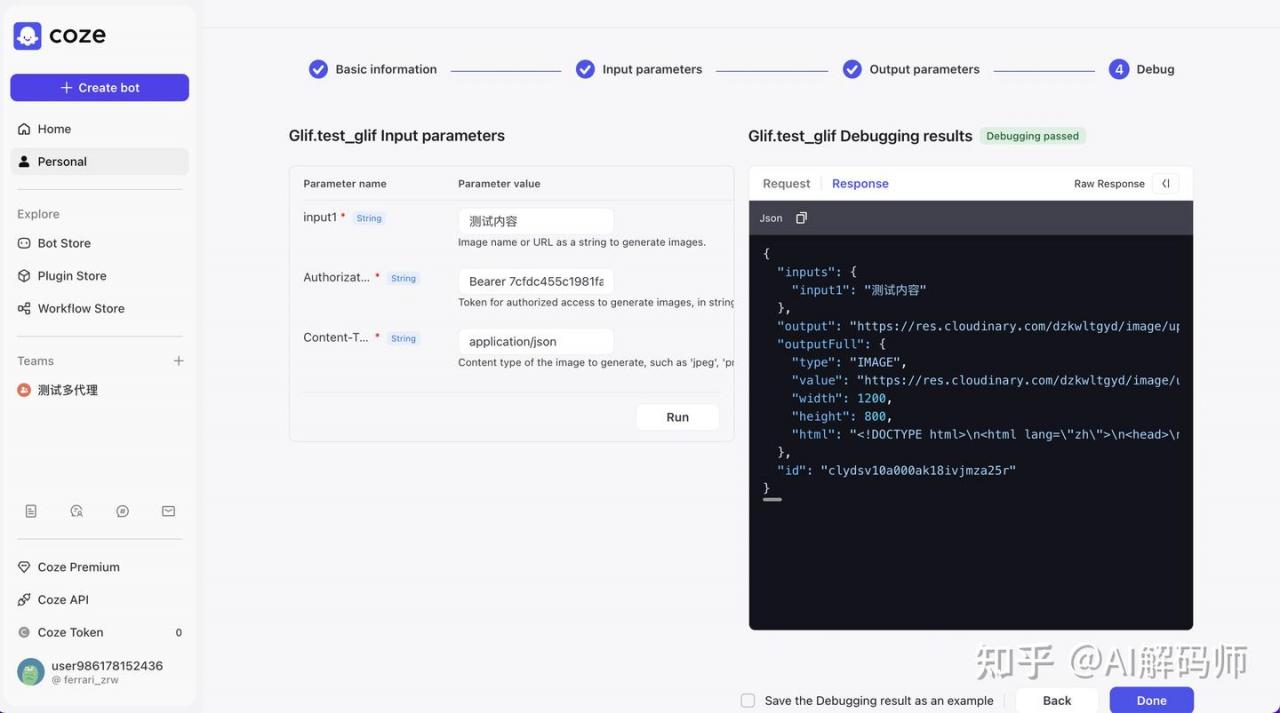Click the JSON "output" URL line
The width and height of the screenshot is (1280, 713).
coord(978,326)
